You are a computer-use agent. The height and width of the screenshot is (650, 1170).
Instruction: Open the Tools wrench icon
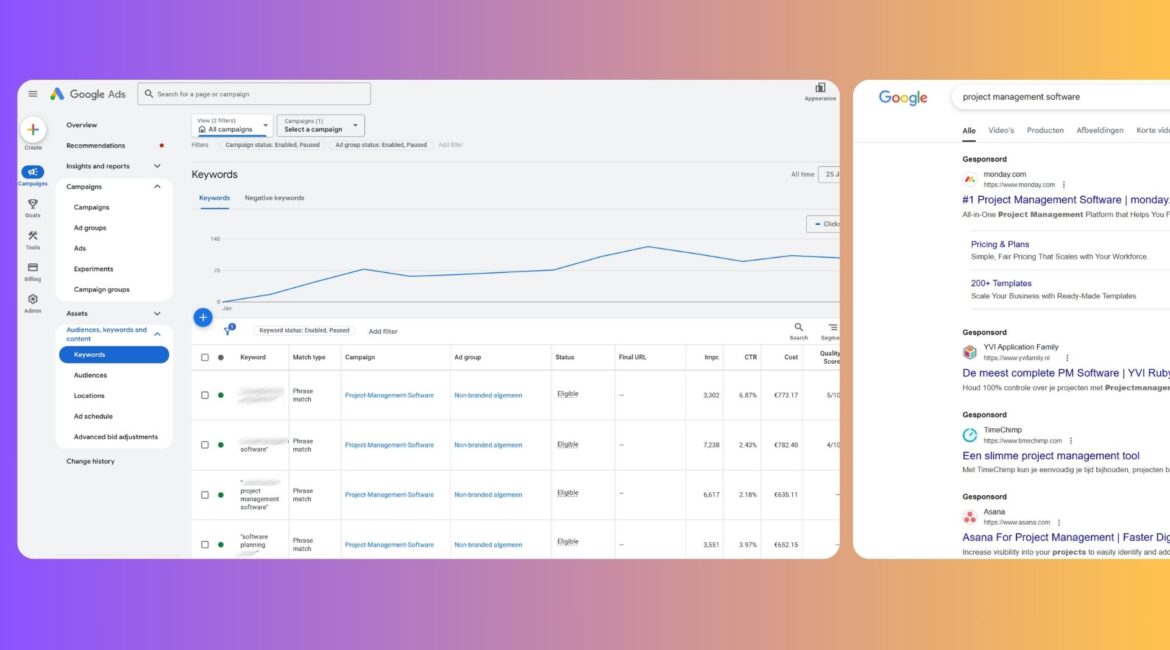pos(33,236)
